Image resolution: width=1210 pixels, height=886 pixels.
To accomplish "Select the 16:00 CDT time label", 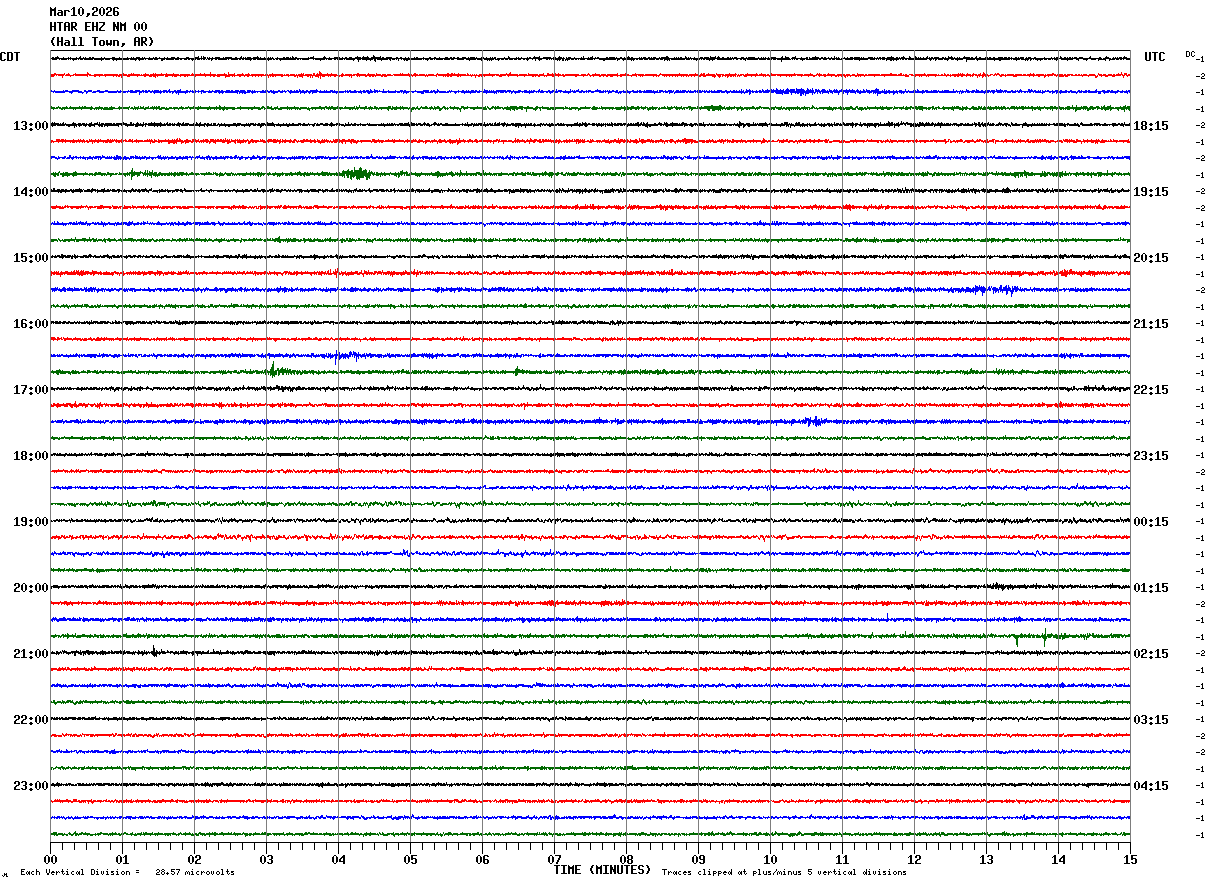I will 31,324.
